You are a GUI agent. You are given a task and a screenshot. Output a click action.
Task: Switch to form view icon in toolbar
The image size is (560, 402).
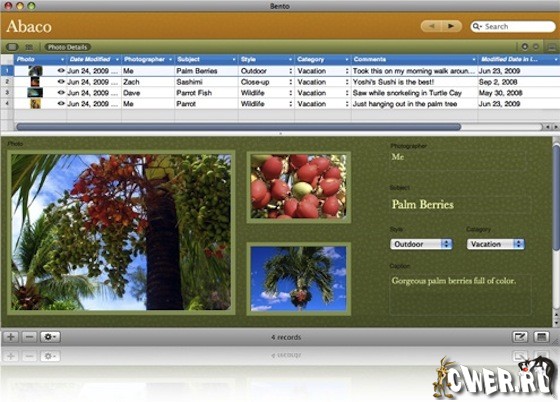(x=12, y=47)
